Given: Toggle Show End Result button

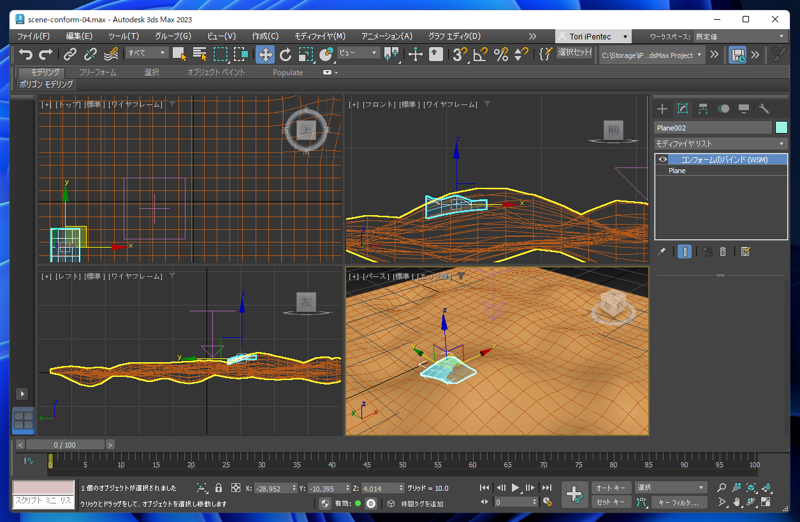Looking at the screenshot, I should click(685, 252).
